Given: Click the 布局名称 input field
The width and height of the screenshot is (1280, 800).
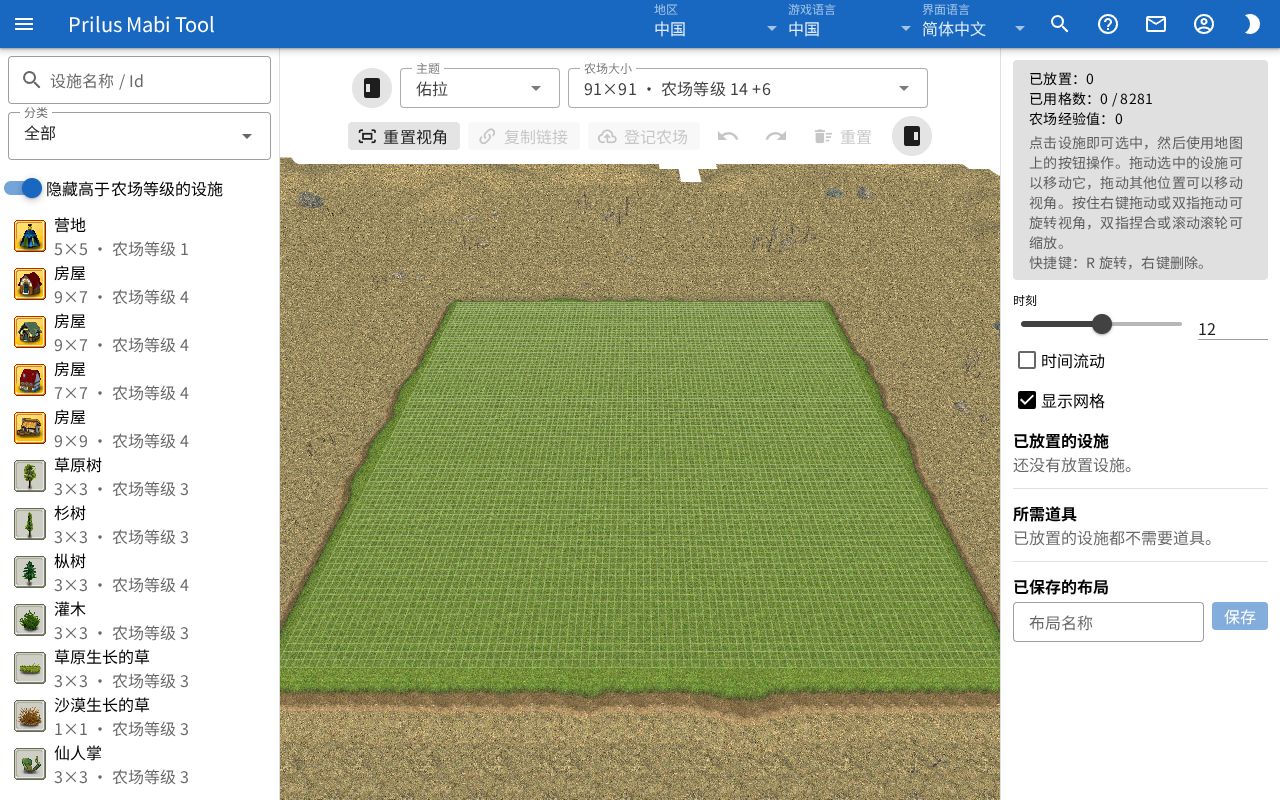Looking at the screenshot, I should (1108, 622).
